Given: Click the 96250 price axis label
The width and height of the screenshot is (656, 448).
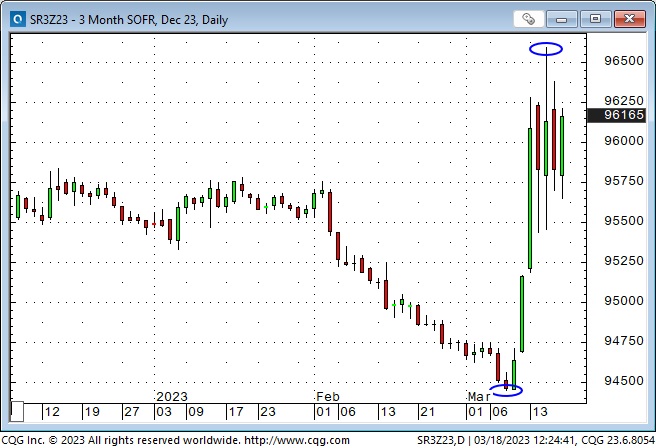Looking at the screenshot, I should point(624,100).
